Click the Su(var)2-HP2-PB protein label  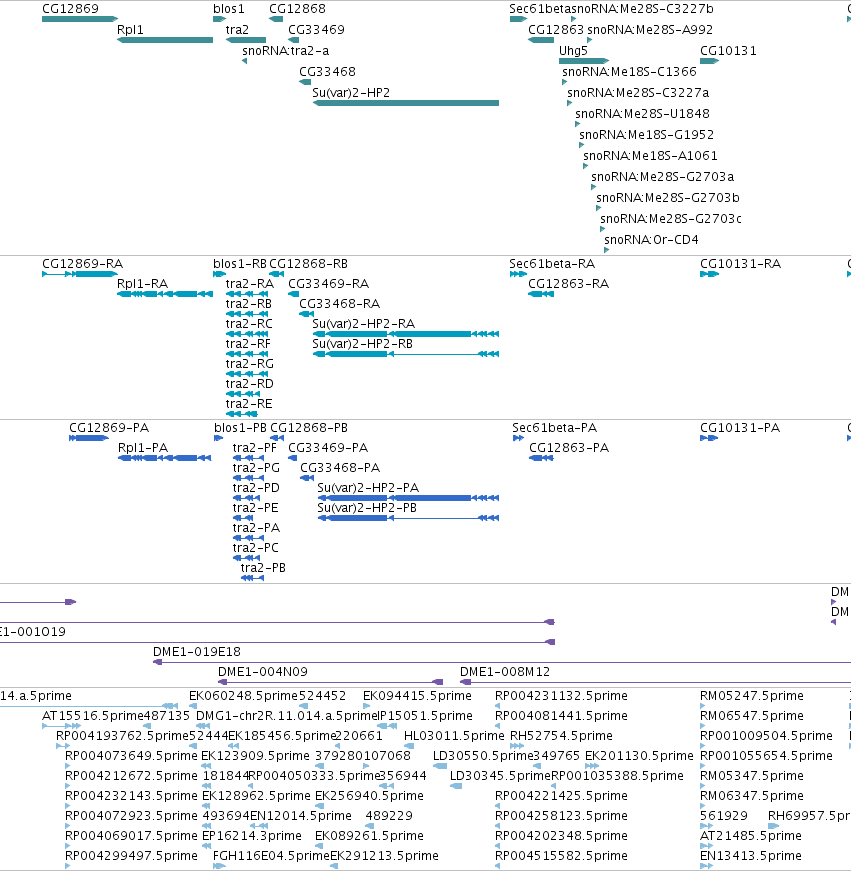point(367,508)
